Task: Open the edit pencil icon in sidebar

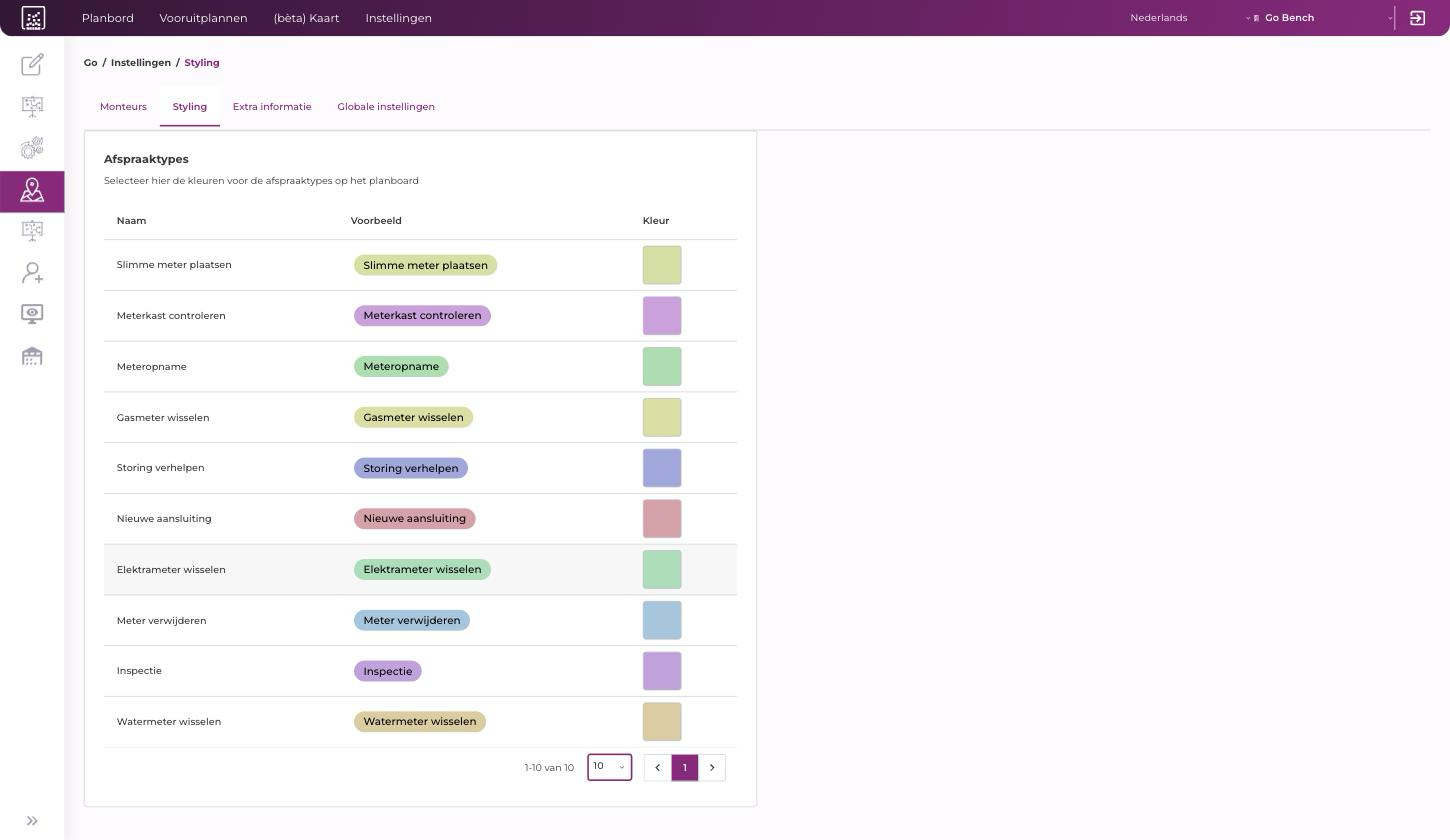Action: (x=32, y=64)
